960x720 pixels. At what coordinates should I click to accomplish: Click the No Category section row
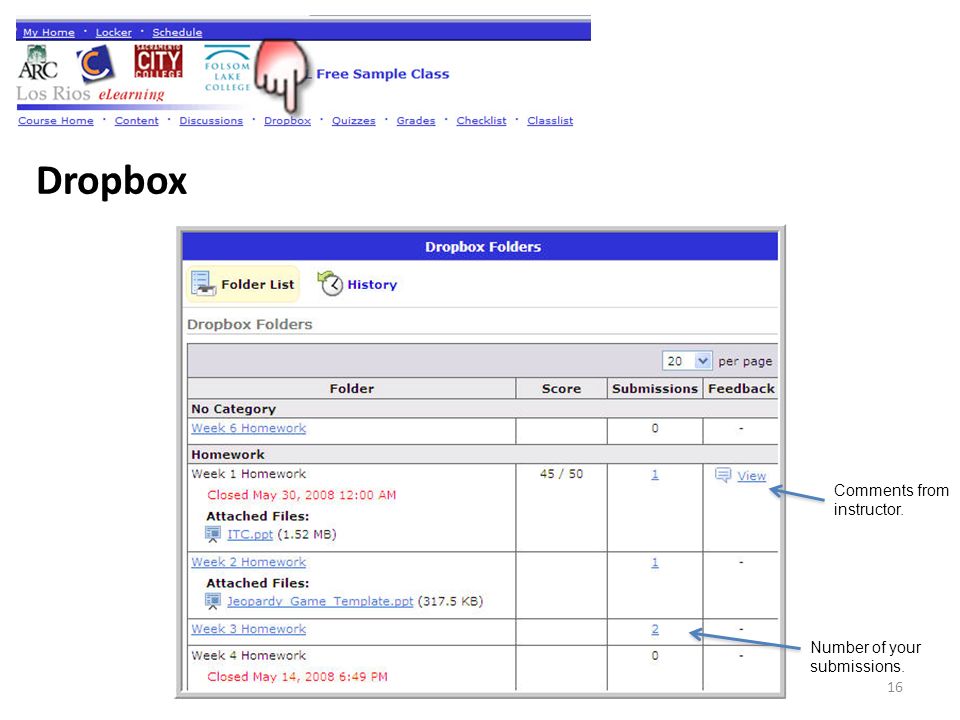coord(483,409)
